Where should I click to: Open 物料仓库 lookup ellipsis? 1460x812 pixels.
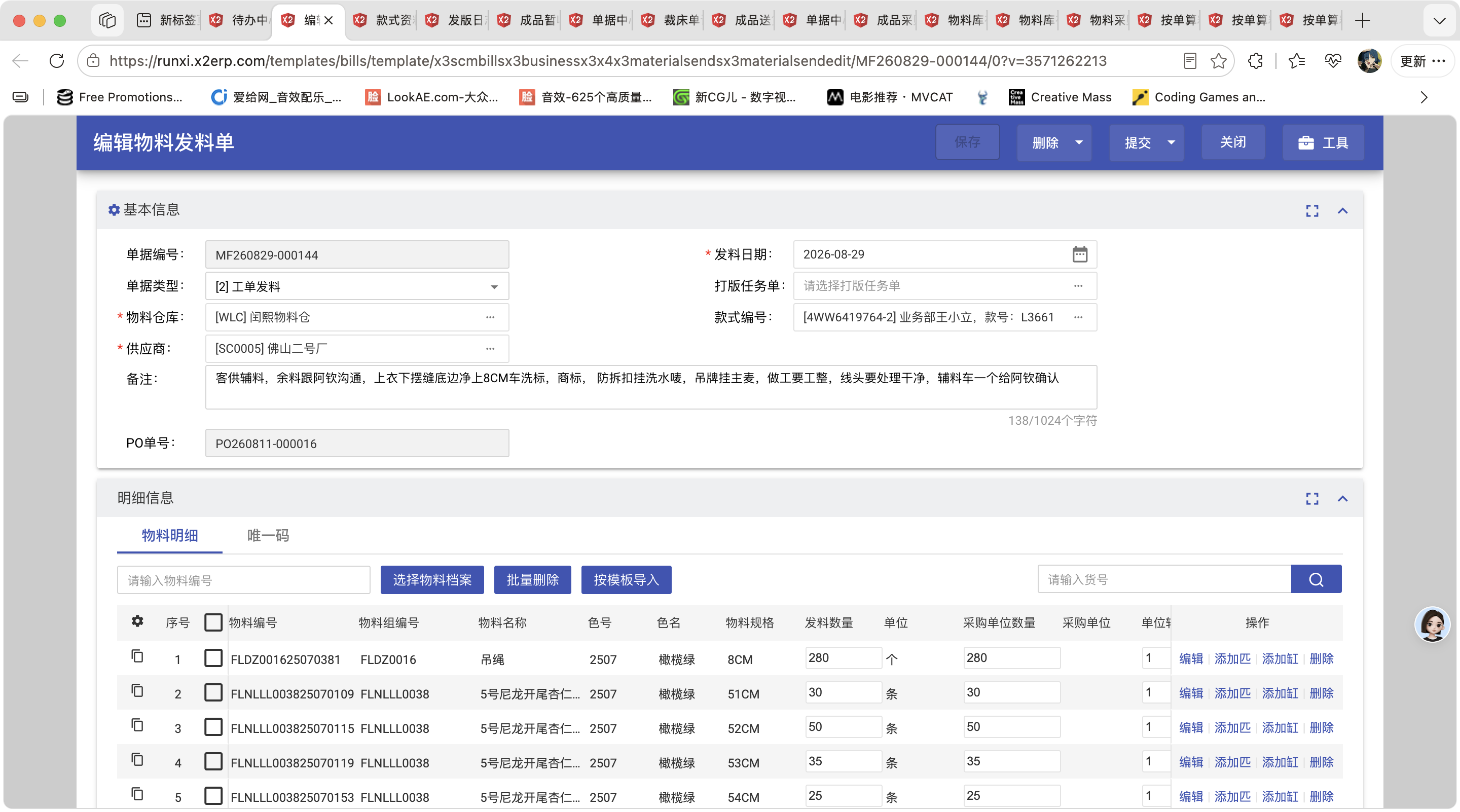pos(490,317)
